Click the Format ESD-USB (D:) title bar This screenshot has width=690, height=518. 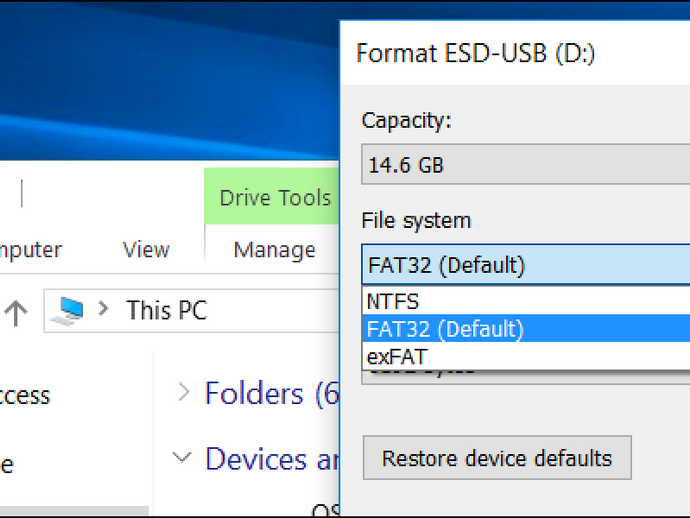click(x=515, y=53)
